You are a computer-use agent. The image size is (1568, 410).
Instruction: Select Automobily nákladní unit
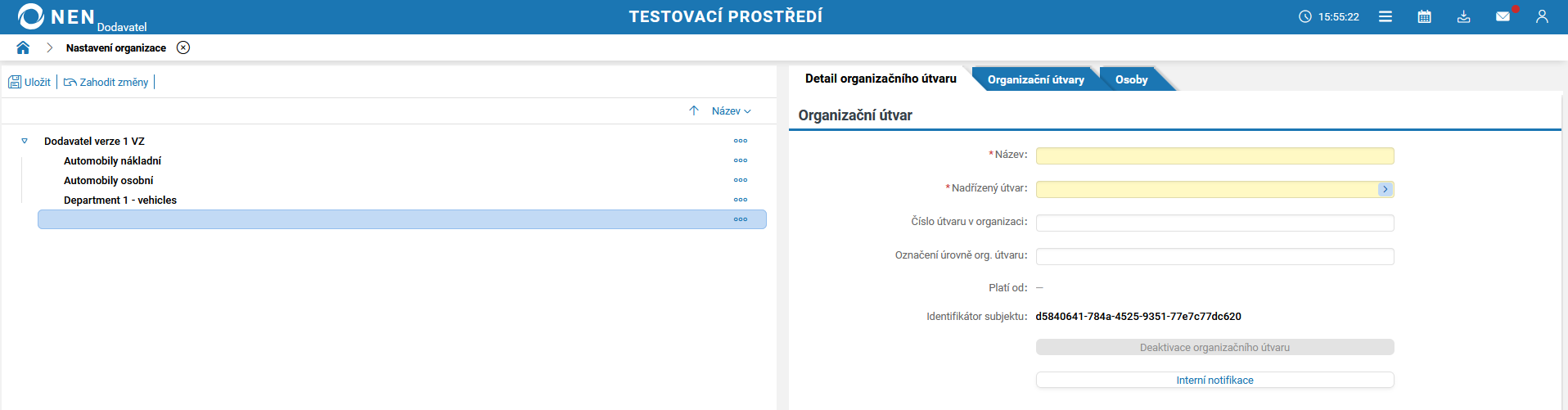pyautogui.click(x=112, y=160)
